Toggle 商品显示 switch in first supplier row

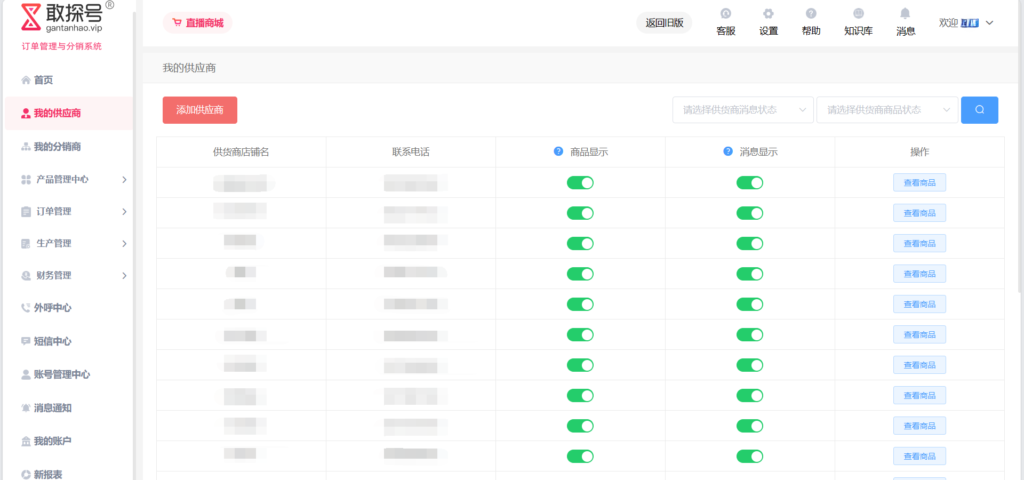click(580, 183)
